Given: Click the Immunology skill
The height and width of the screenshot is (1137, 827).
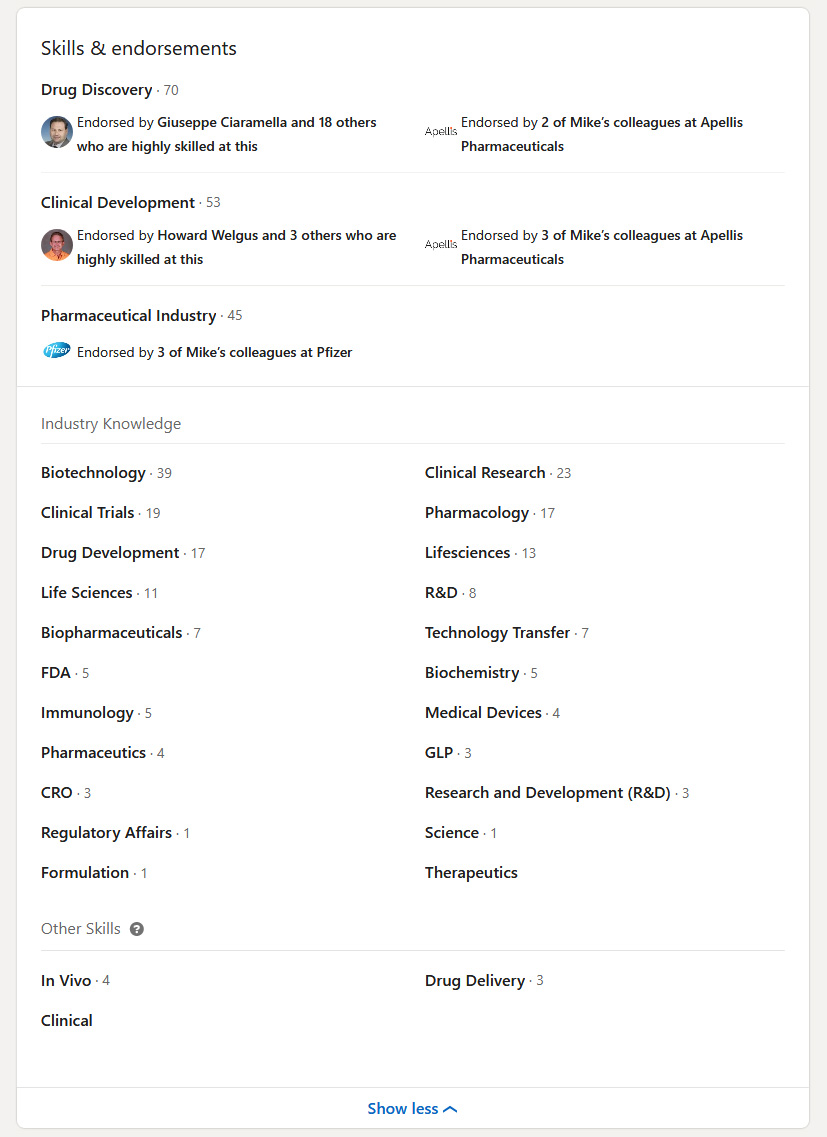Looking at the screenshot, I should coord(87,712).
